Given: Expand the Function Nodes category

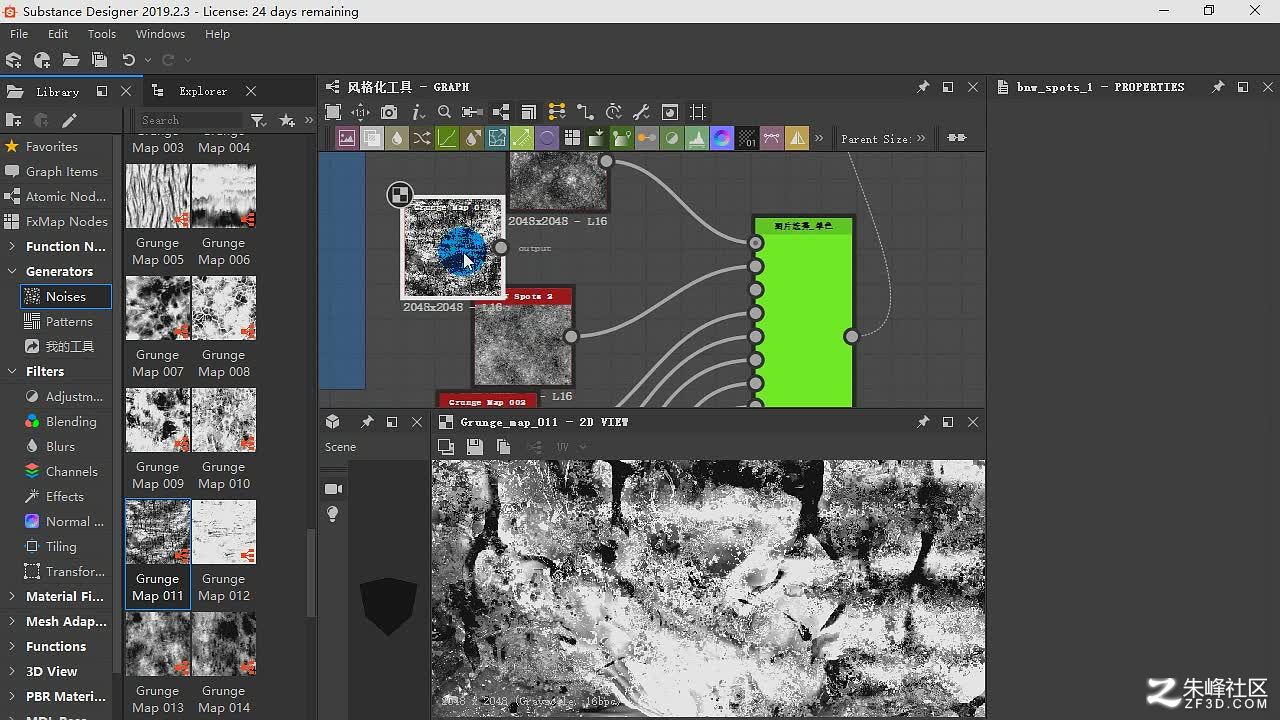Looking at the screenshot, I should point(11,246).
